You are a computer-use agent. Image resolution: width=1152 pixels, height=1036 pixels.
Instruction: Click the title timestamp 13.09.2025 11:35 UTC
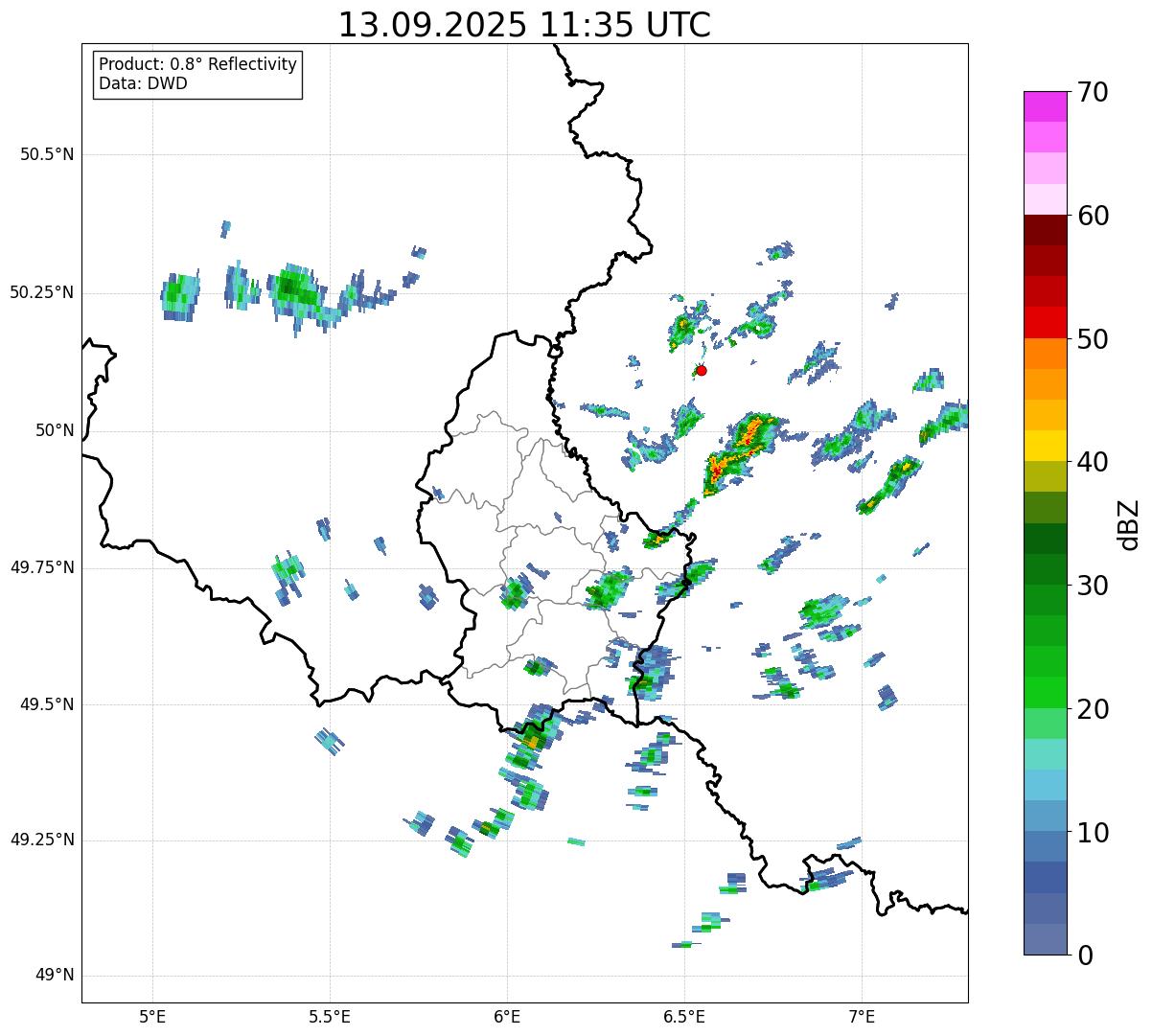click(524, 25)
